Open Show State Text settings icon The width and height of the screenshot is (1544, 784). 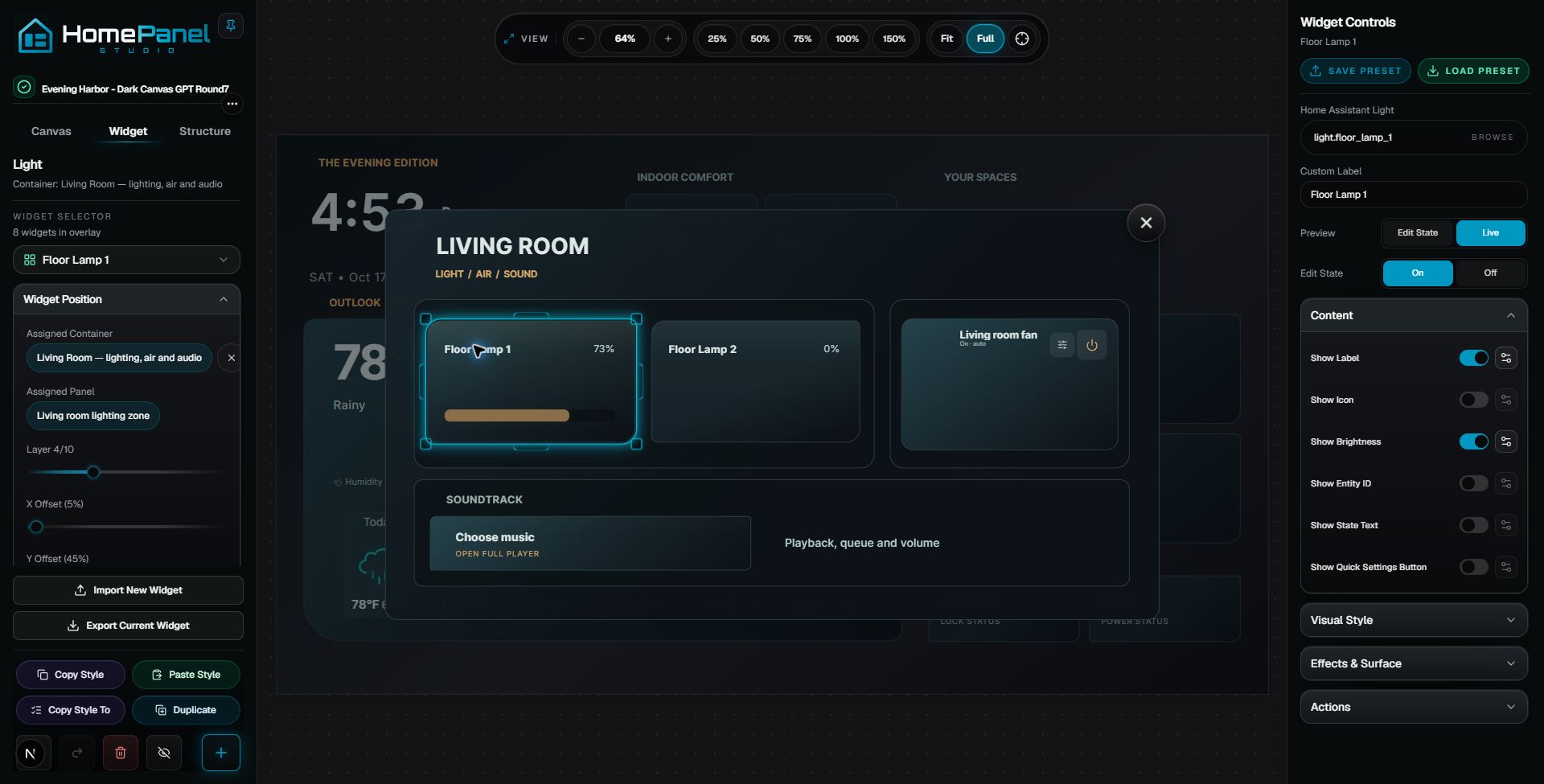pos(1506,525)
